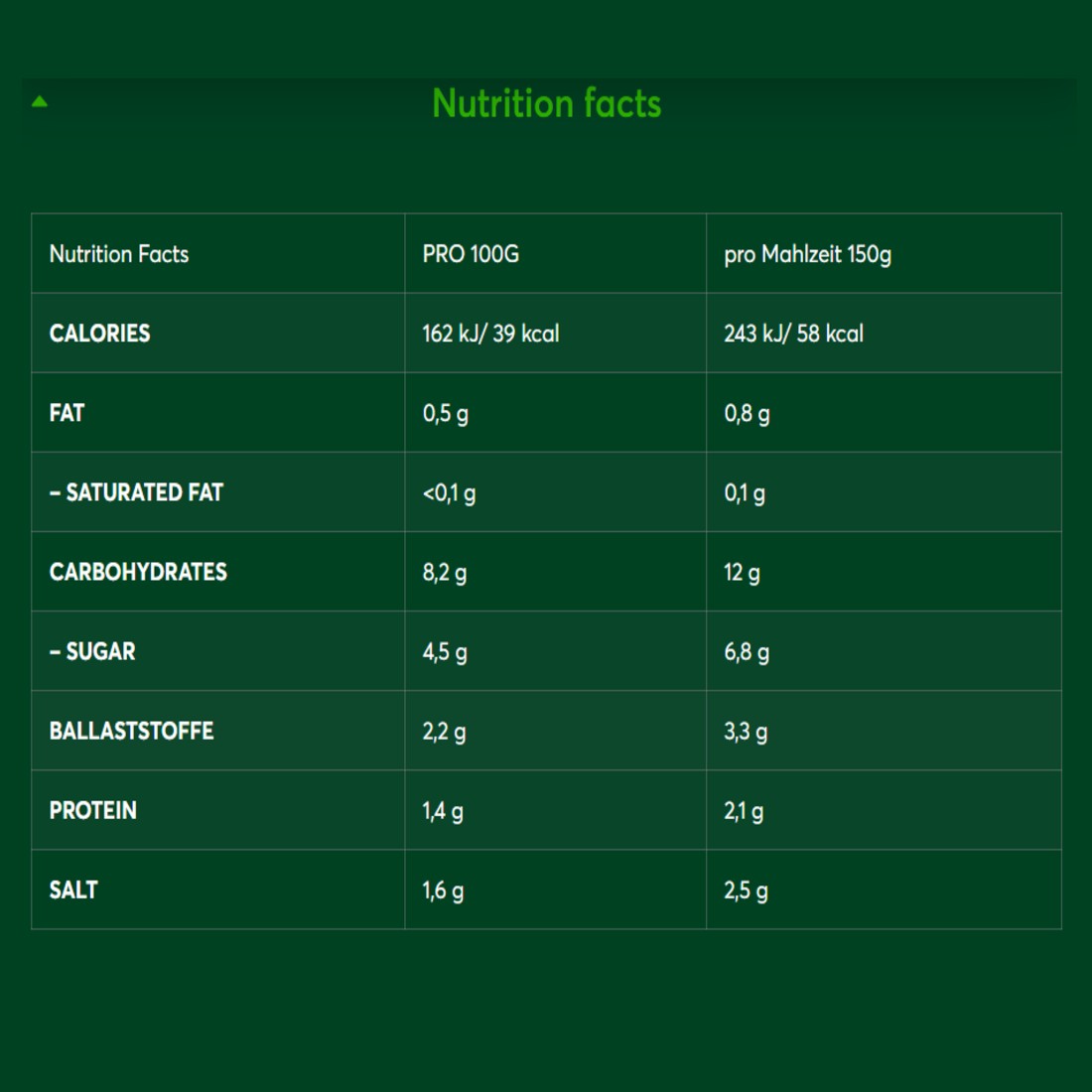
Task: Click the green Nutrition facts heading
Action: click(x=546, y=103)
